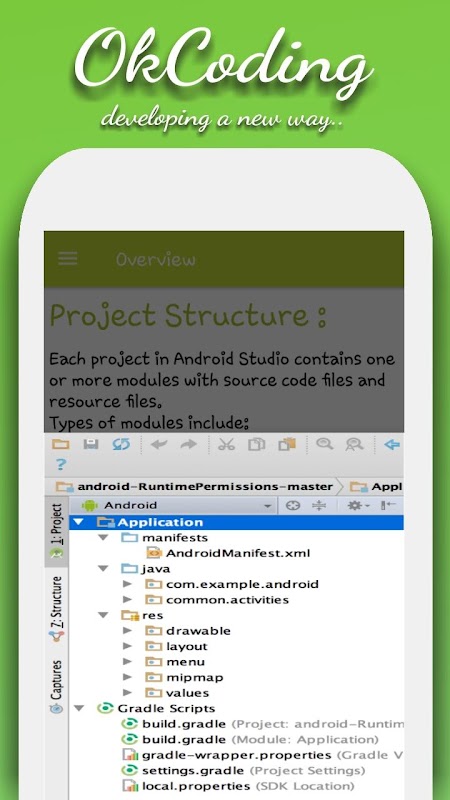
Task: Select the mipmap folder label
Action: click(x=194, y=678)
